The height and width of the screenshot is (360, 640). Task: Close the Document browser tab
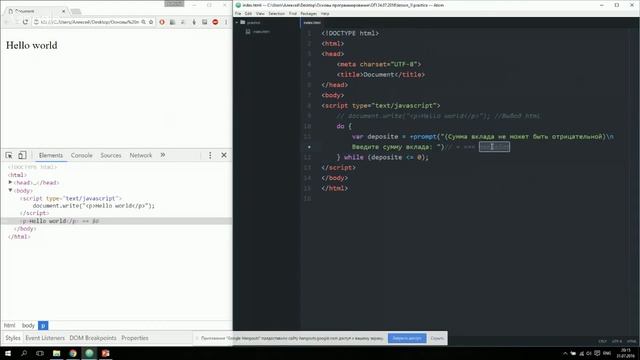pos(63,11)
